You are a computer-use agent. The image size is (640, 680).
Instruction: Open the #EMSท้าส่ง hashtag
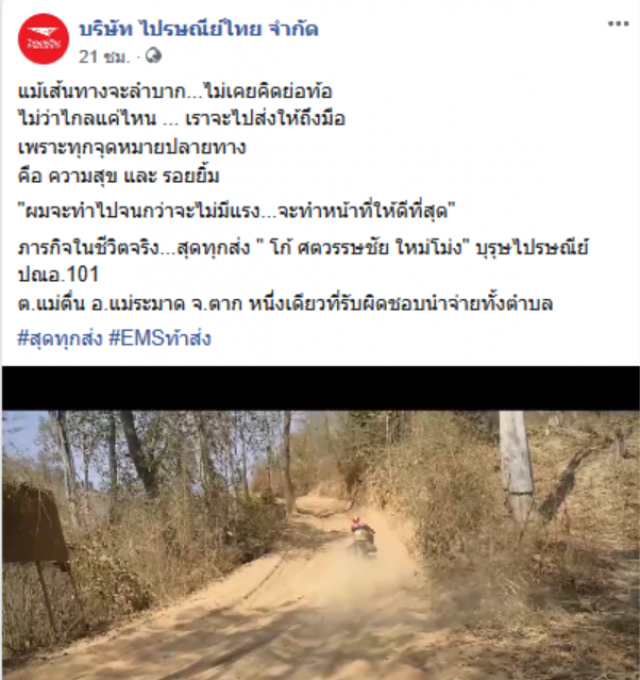click(x=160, y=338)
